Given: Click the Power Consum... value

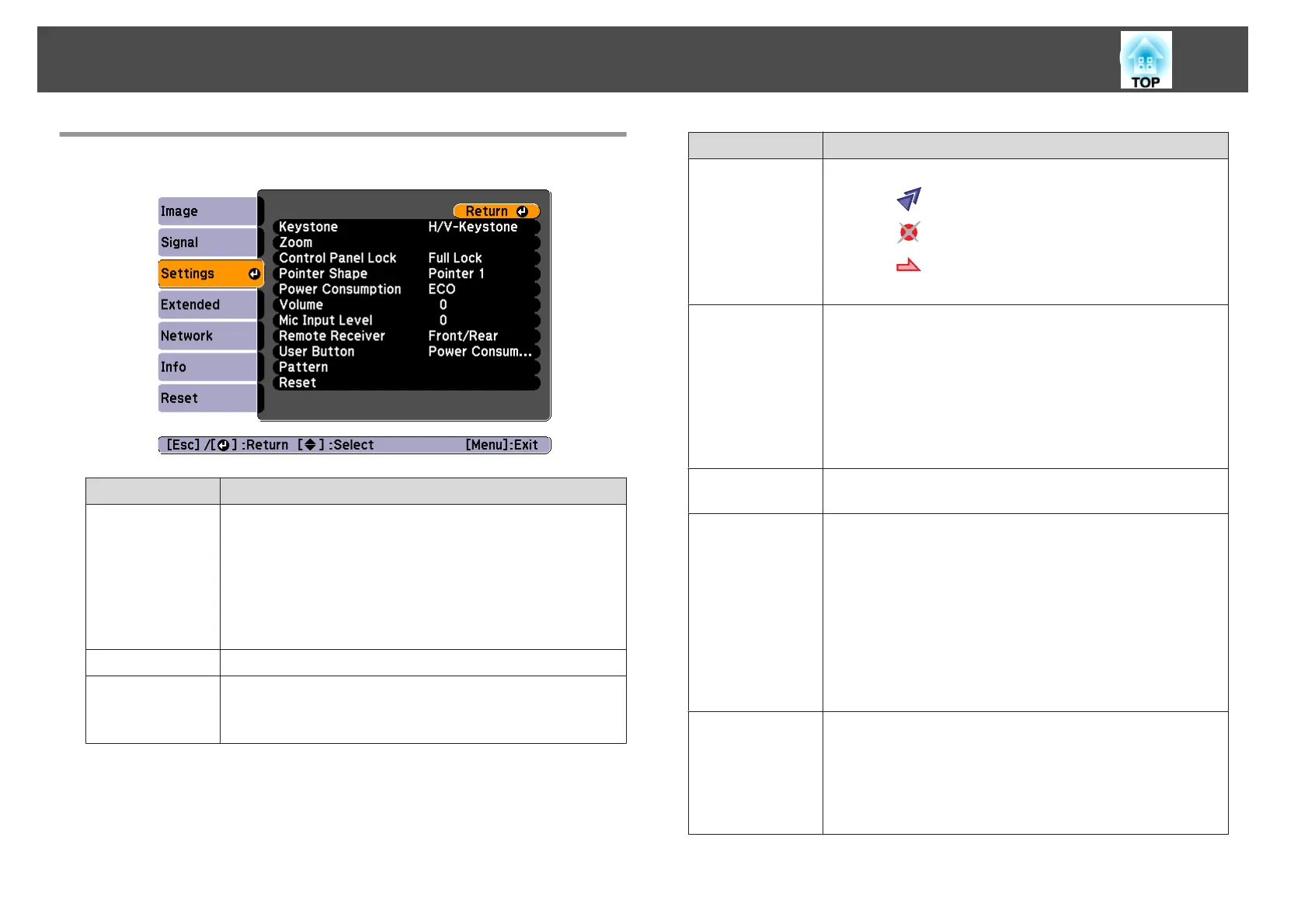Looking at the screenshot, I should [x=480, y=351].
